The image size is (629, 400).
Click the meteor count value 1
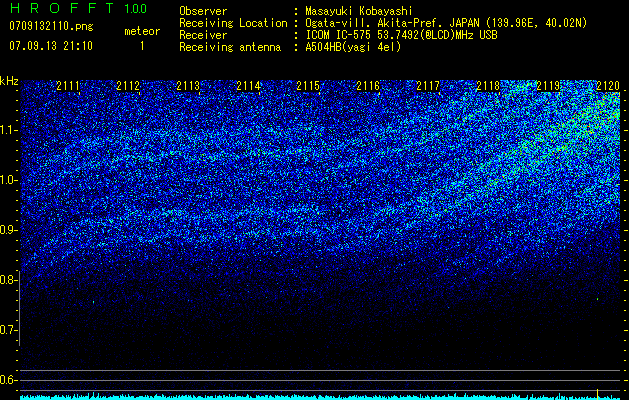click(x=142, y=46)
